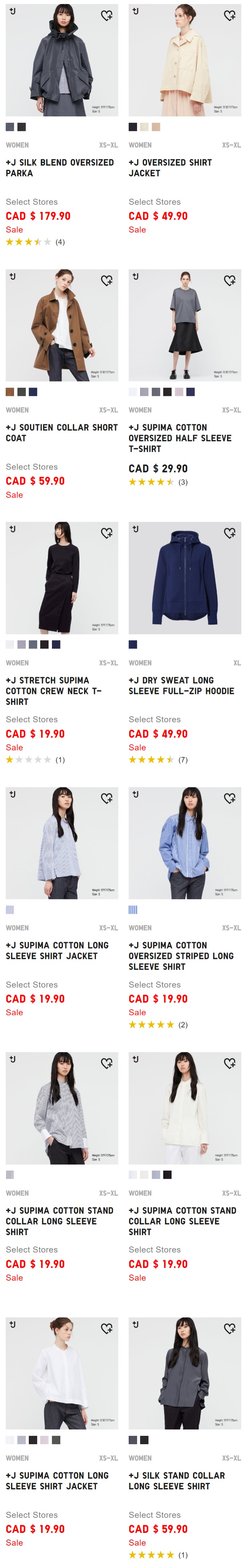This screenshot has height=1568, width=244.
Task: Favorite the Oversized Striped Long Sleeve Shirt
Action: (229, 798)
